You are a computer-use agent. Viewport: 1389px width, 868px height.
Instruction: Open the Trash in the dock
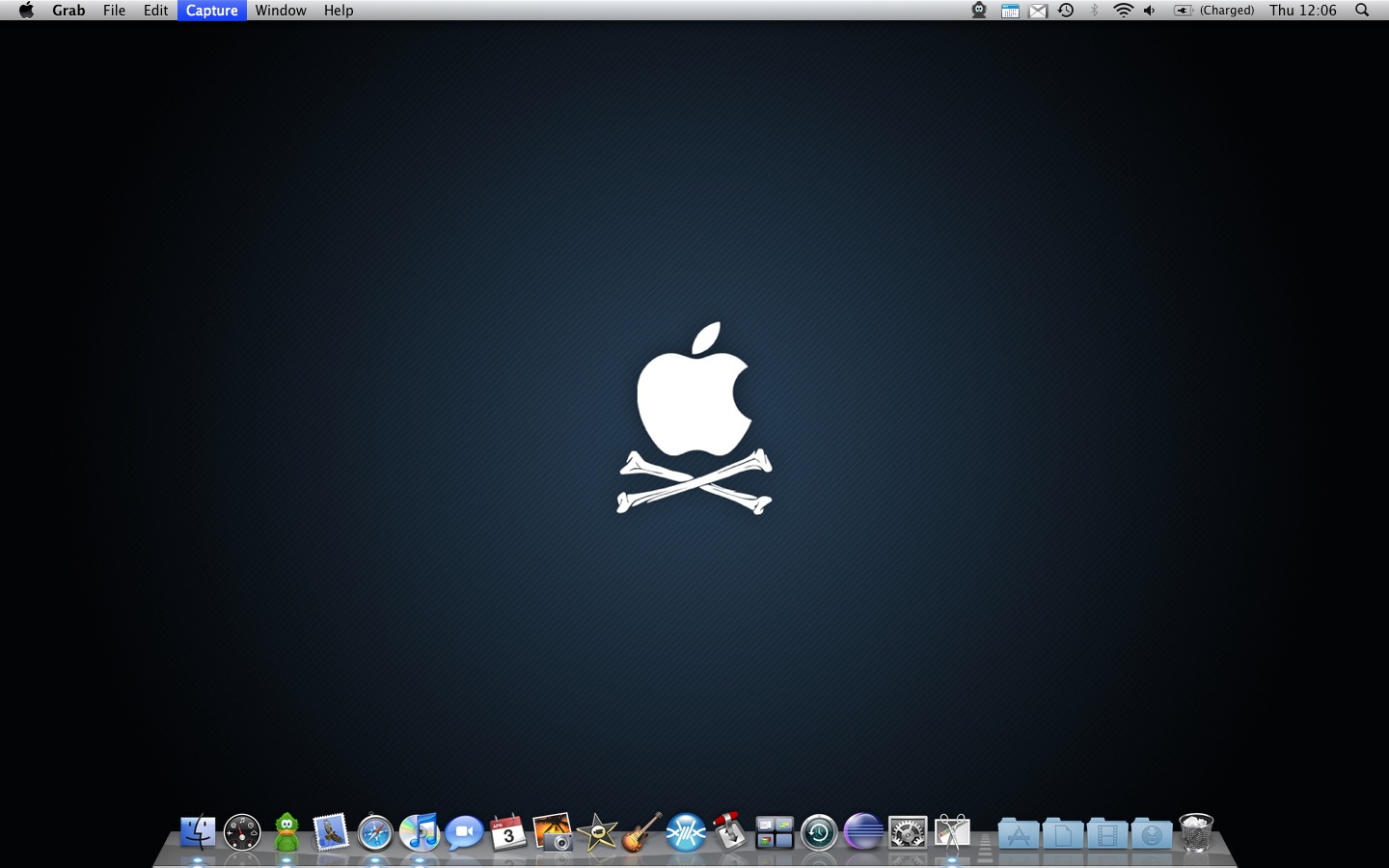(1196, 832)
